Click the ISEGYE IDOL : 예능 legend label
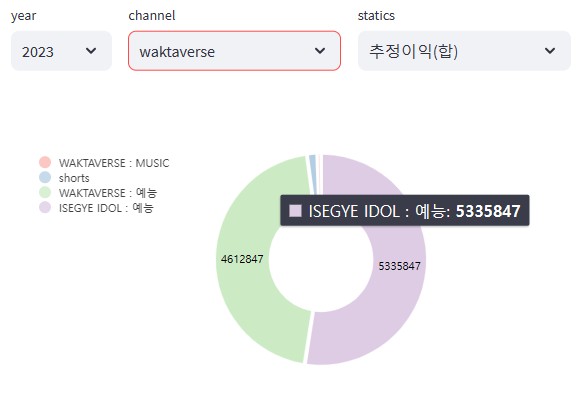This screenshot has height=397, width=582. tap(106, 208)
